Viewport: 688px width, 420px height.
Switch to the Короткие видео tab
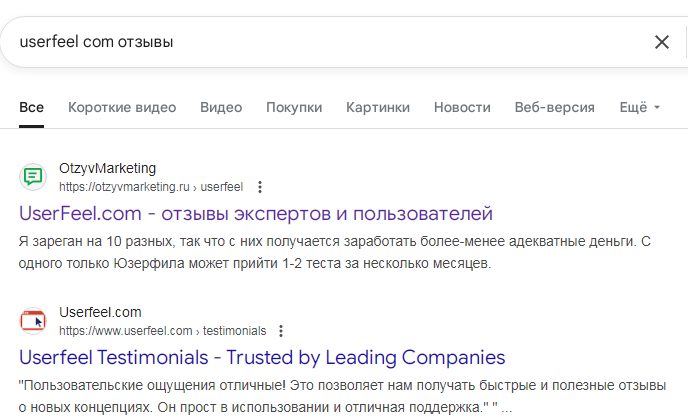click(122, 108)
